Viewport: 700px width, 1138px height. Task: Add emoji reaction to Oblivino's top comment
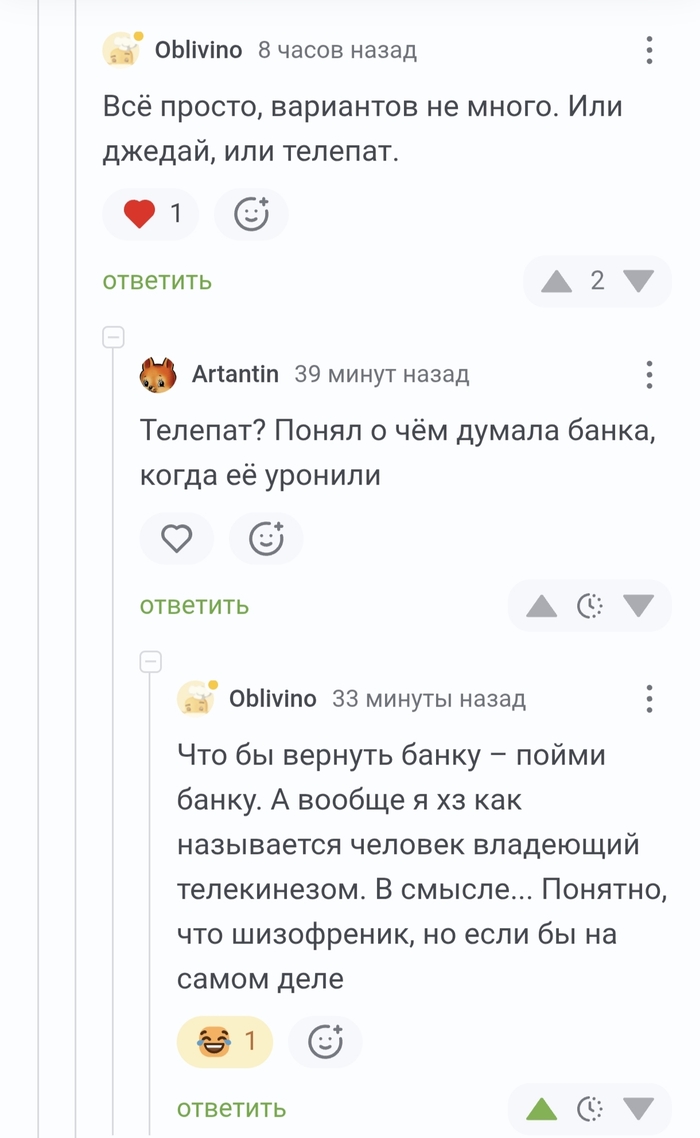pyautogui.click(x=251, y=214)
